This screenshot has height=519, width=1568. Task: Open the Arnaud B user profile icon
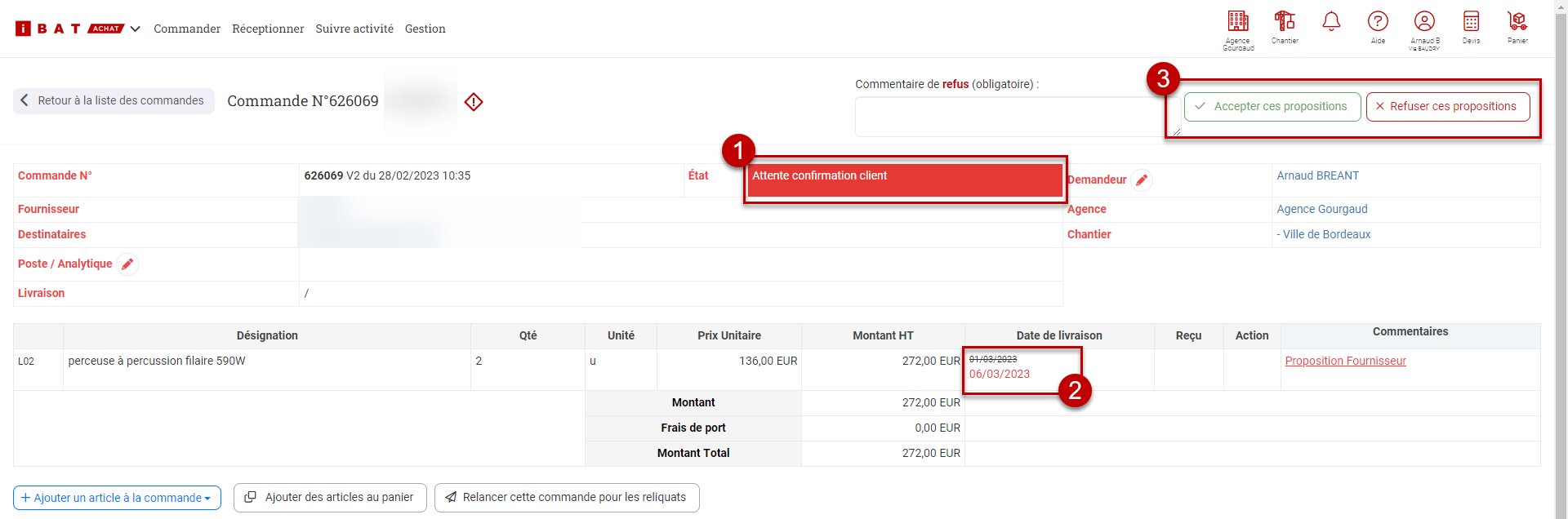coord(1424,21)
